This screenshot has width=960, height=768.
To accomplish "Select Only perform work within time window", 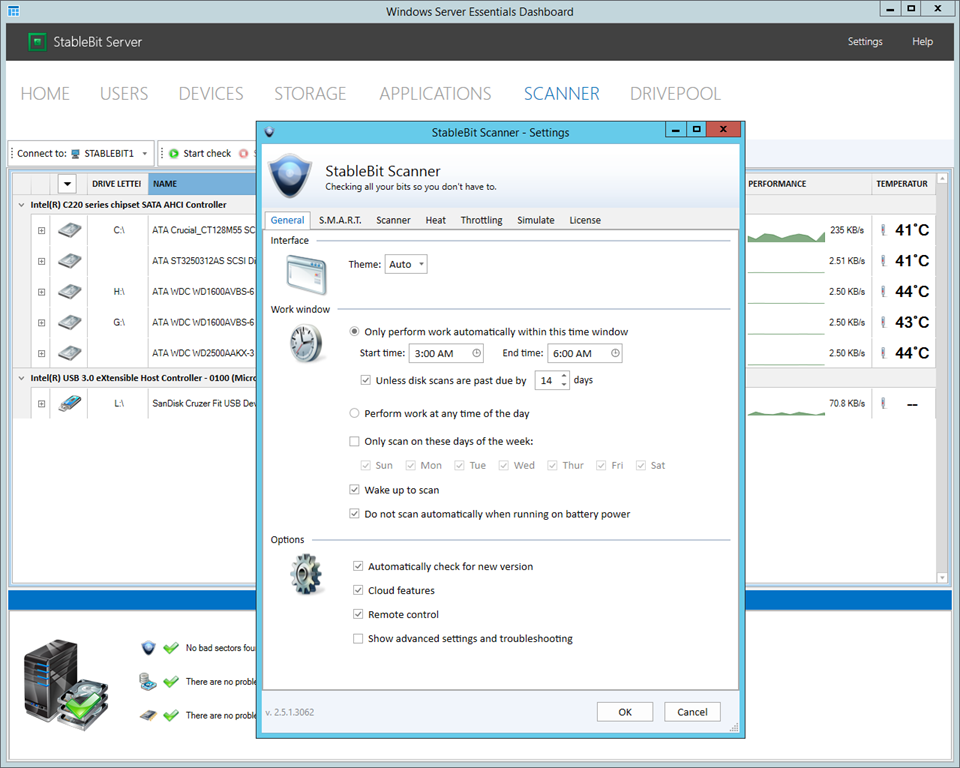I will tap(354, 331).
